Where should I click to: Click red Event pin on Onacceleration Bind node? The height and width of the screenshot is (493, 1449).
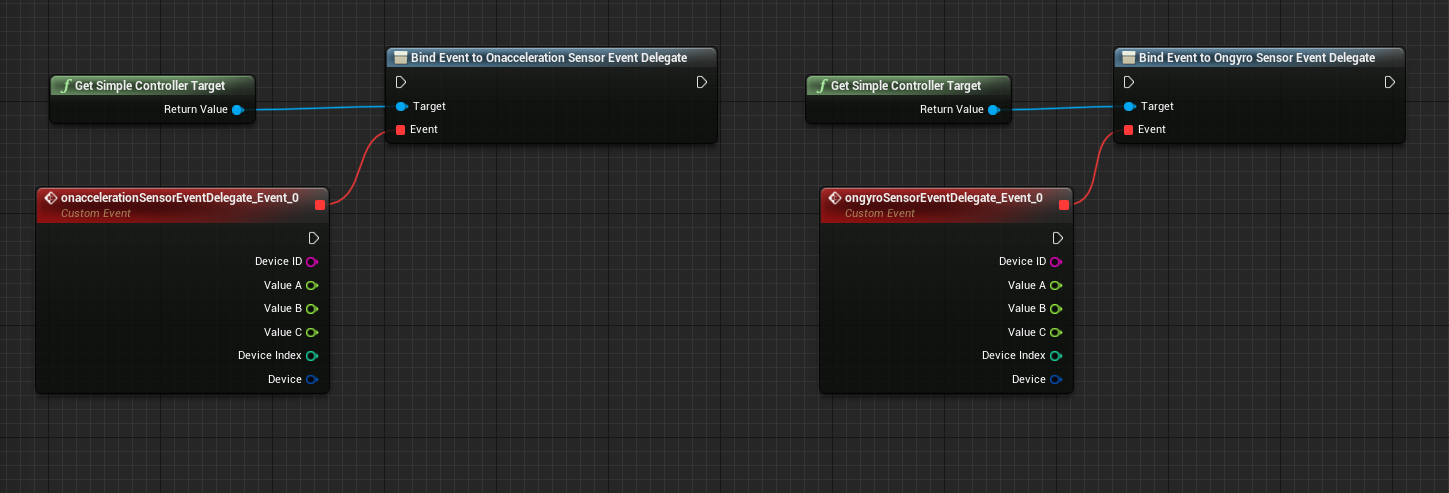[401, 130]
